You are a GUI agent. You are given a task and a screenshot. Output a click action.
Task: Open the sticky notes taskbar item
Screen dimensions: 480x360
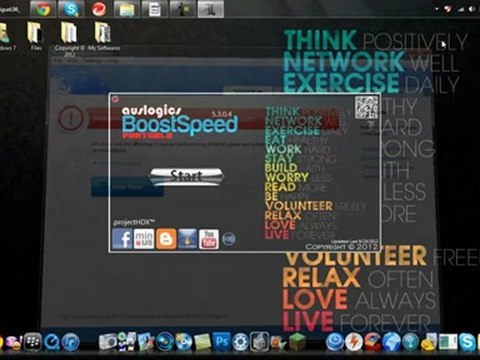point(127,9)
